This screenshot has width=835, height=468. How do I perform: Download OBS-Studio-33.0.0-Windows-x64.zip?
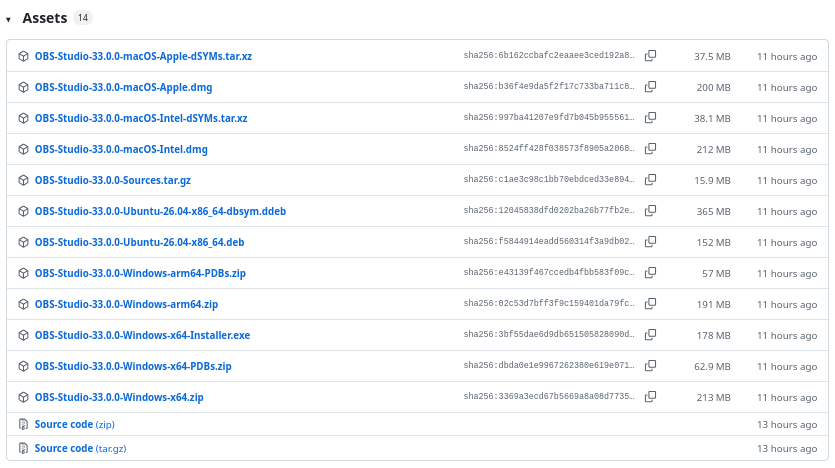point(119,397)
